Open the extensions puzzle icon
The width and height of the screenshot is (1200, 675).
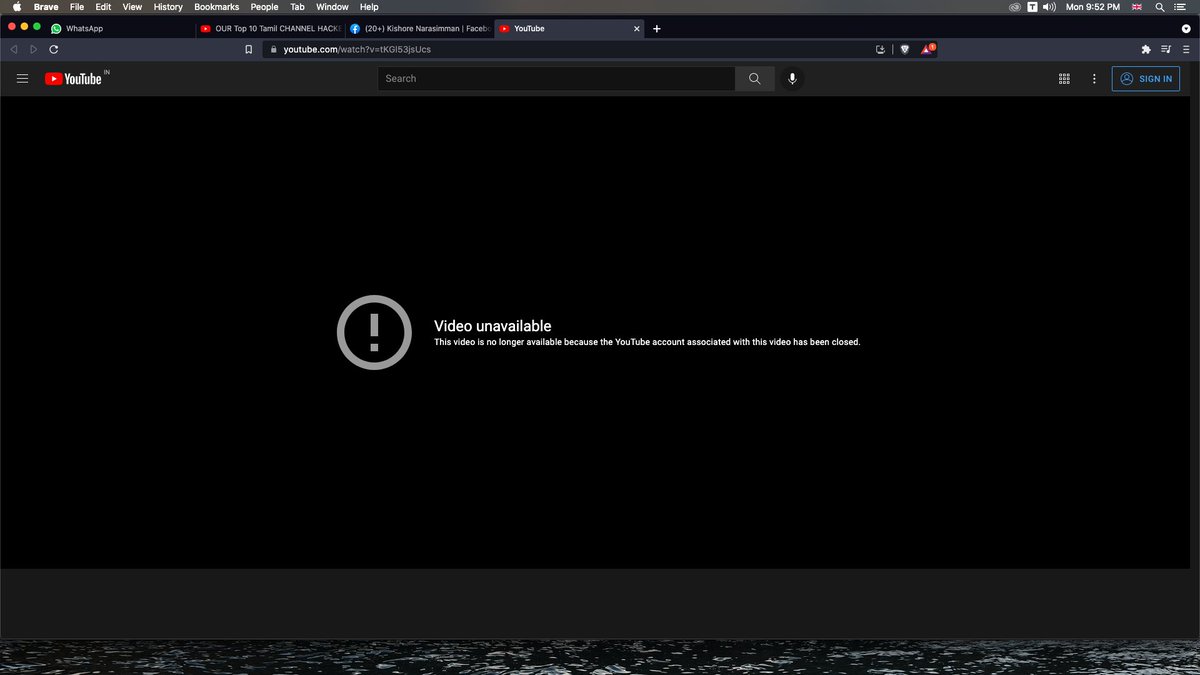click(x=1146, y=49)
